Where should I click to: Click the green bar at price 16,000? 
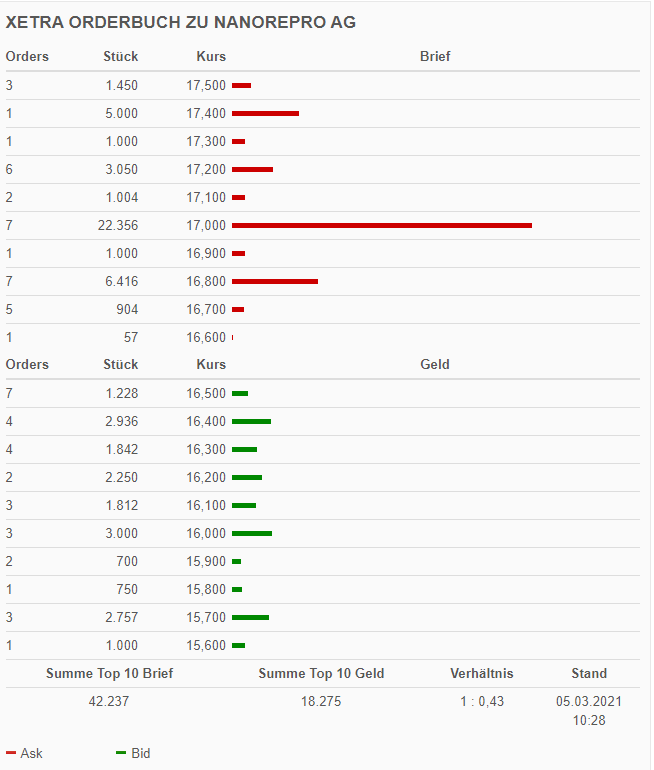pyautogui.click(x=252, y=533)
